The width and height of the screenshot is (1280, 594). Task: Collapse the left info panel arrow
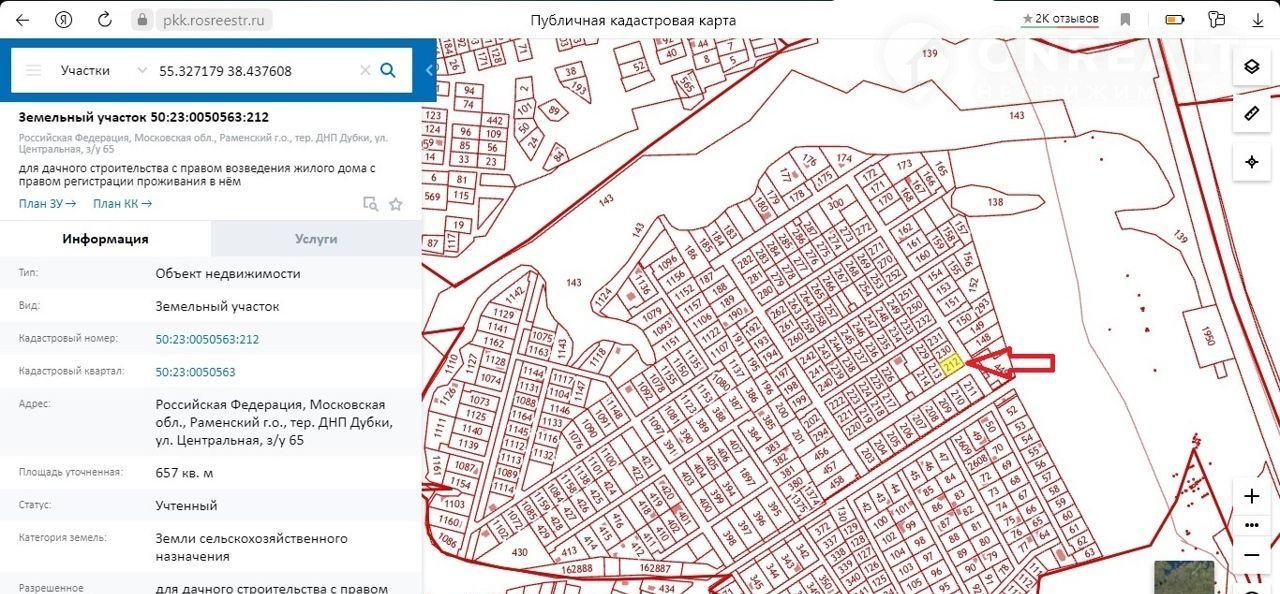[x=429, y=70]
